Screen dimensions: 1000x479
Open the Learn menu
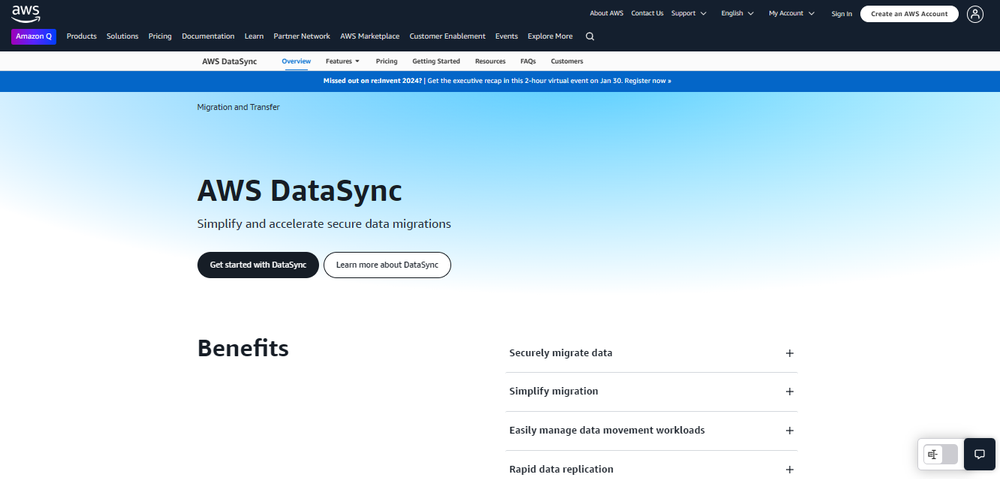coord(254,36)
